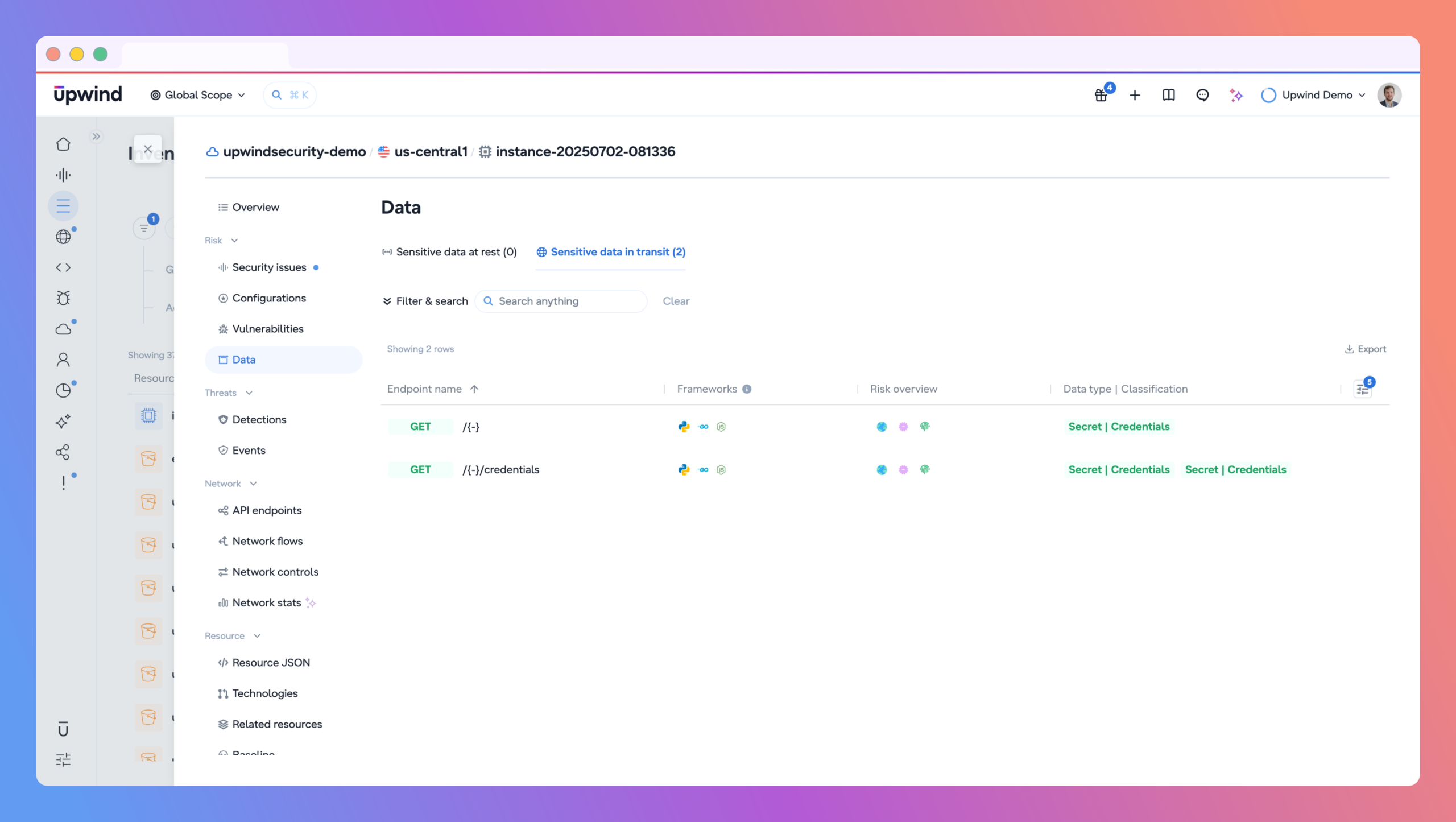
Task: Select the Inventory list icon in sidebar
Action: [63, 205]
